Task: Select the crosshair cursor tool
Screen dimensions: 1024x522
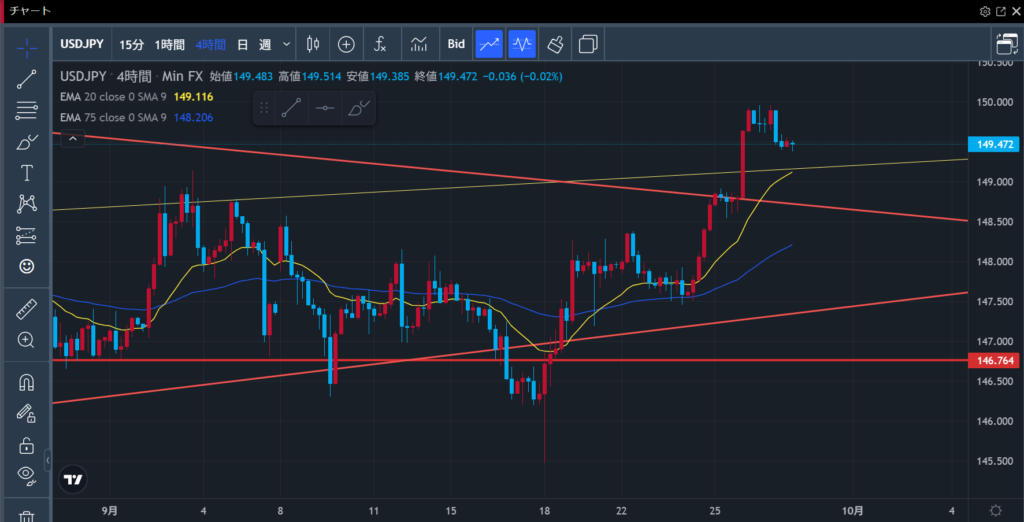Action: tap(27, 47)
